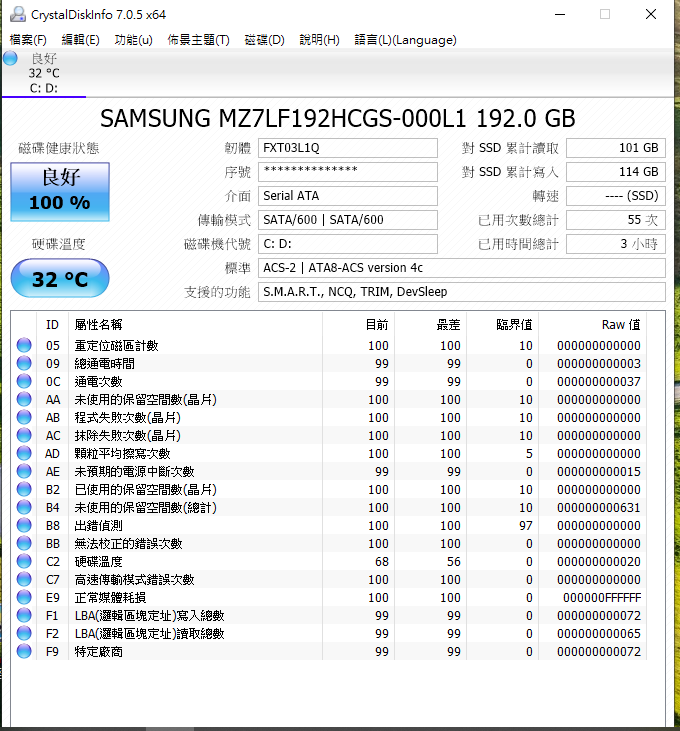This screenshot has height=731, width=680.
Task: Click status orb for attribute E9 正常媒體耗損
Action: click(x=24, y=598)
